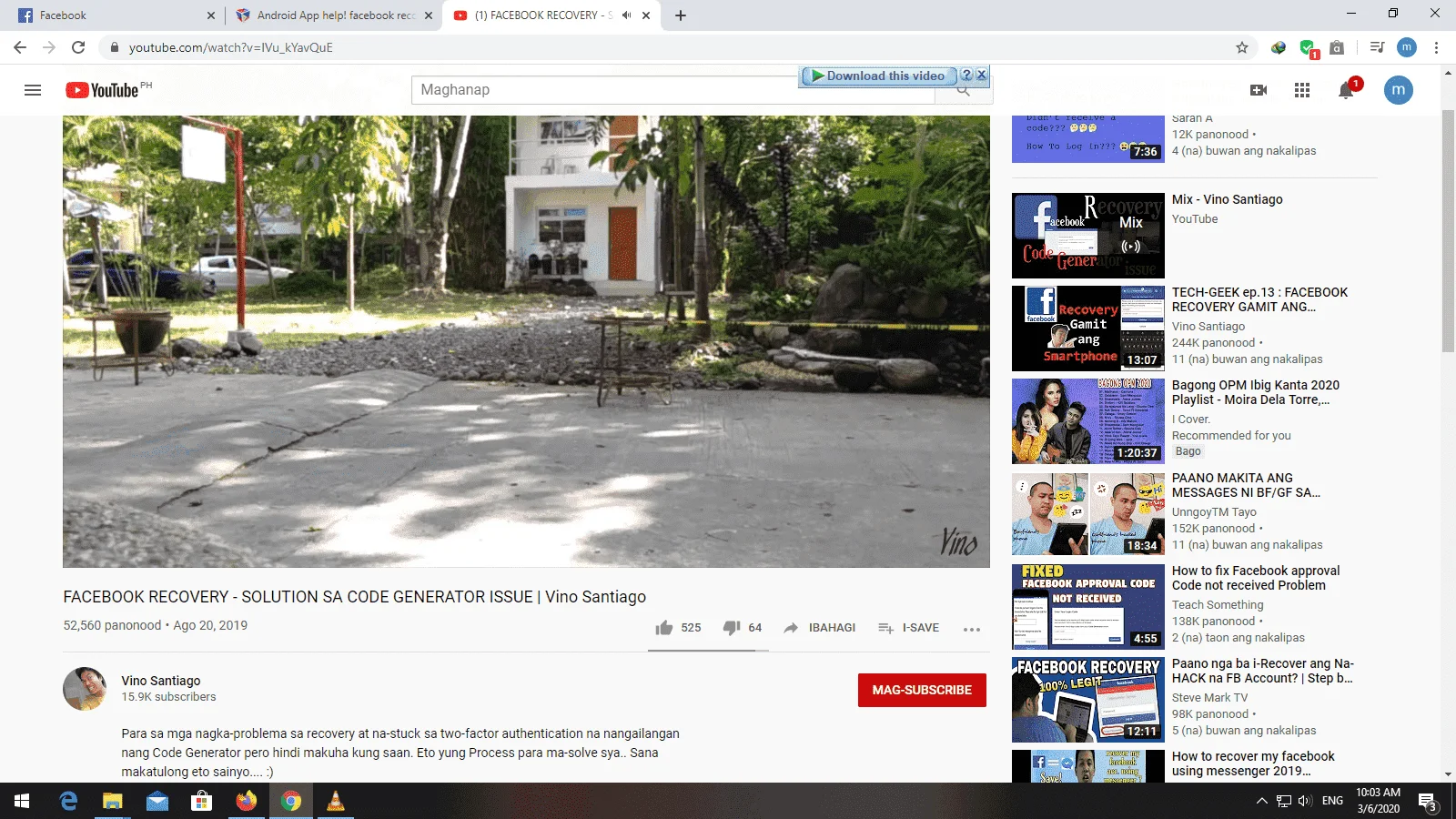Open the more actions ellipsis below video

point(972,629)
